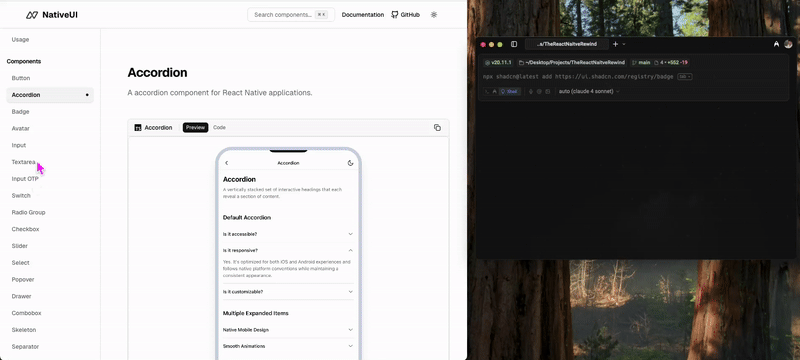Viewport: 800px width, 360px height.
Task: Click the Accordion file icon in preview header
Action: 138,127
